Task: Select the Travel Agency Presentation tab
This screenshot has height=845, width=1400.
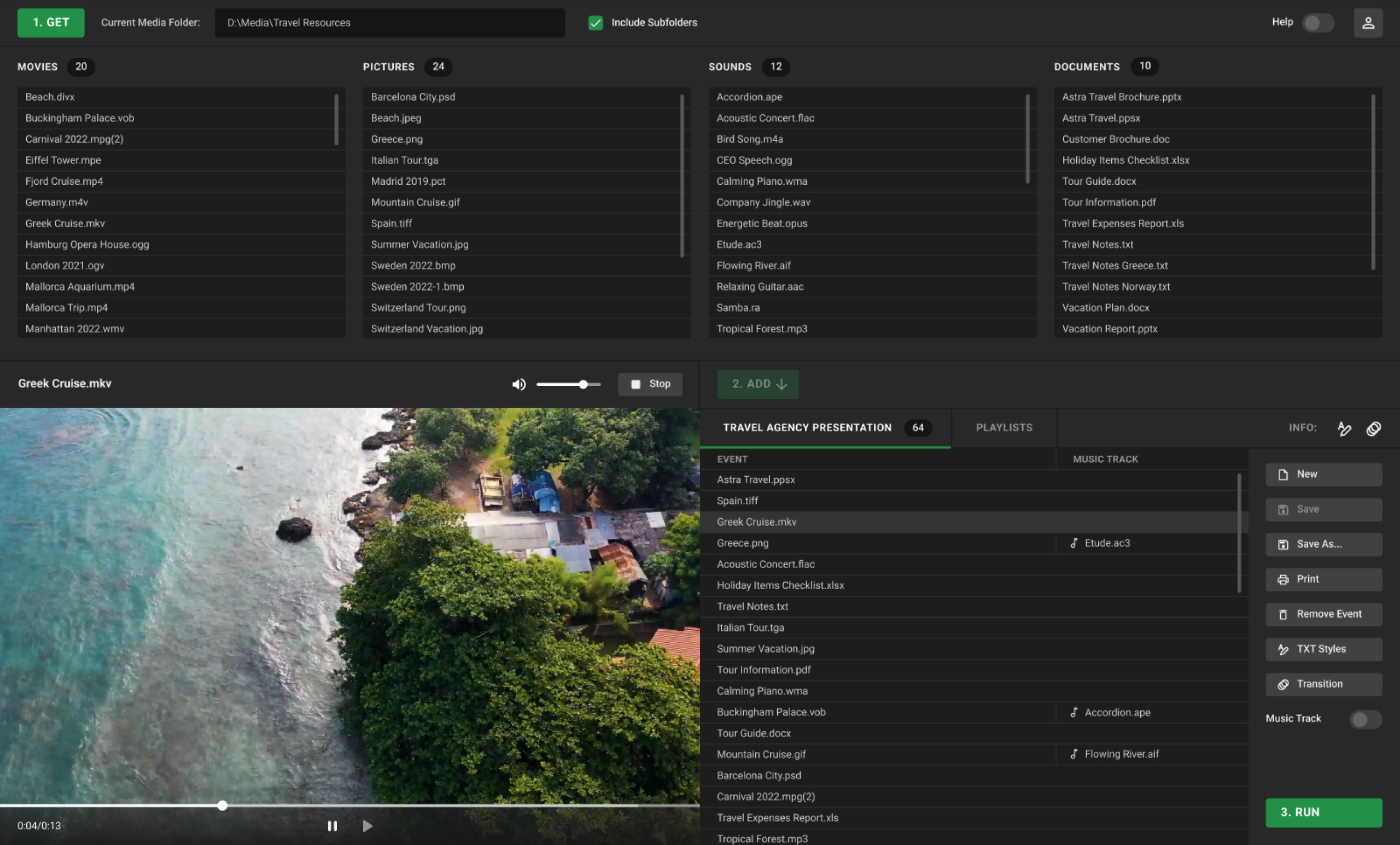Action: pyautogui.click(x=807, y=427)
